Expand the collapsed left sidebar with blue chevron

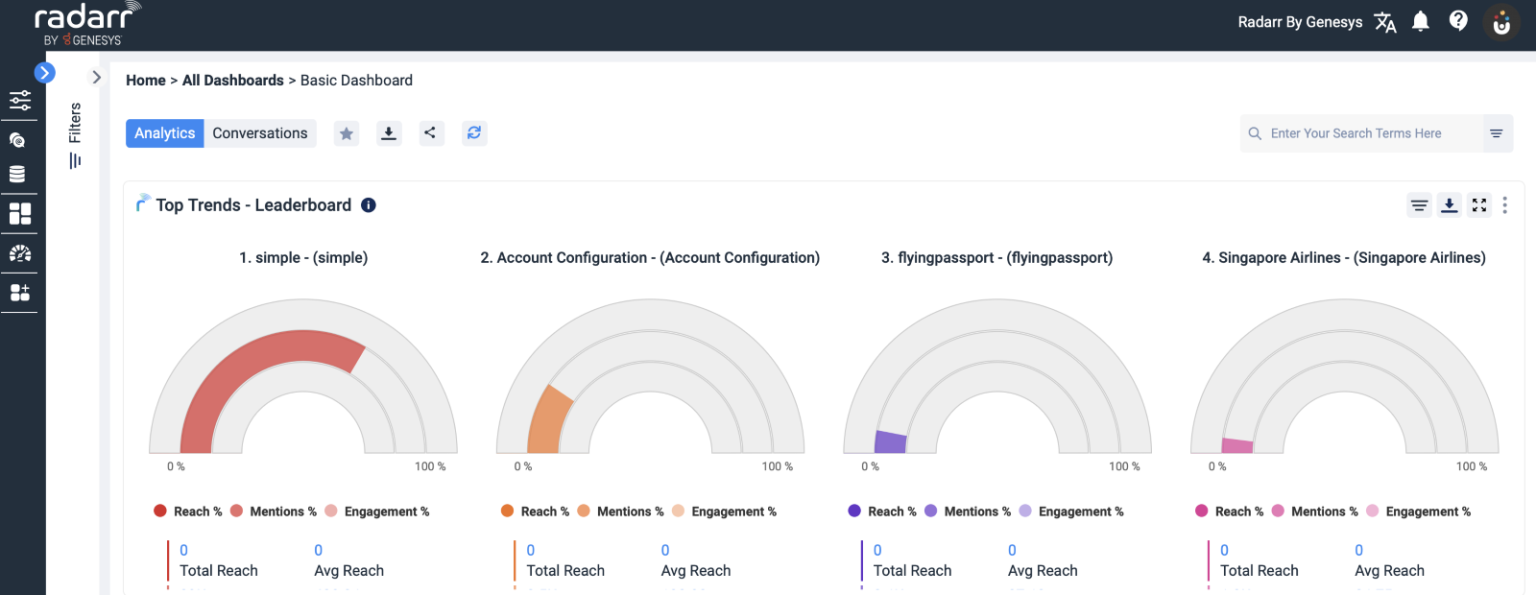(x=45, y=72)
